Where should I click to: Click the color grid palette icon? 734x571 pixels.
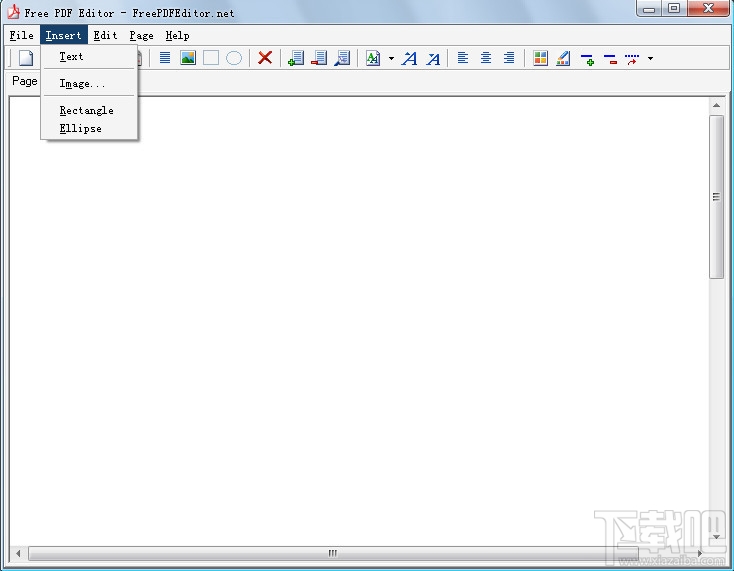540,58
